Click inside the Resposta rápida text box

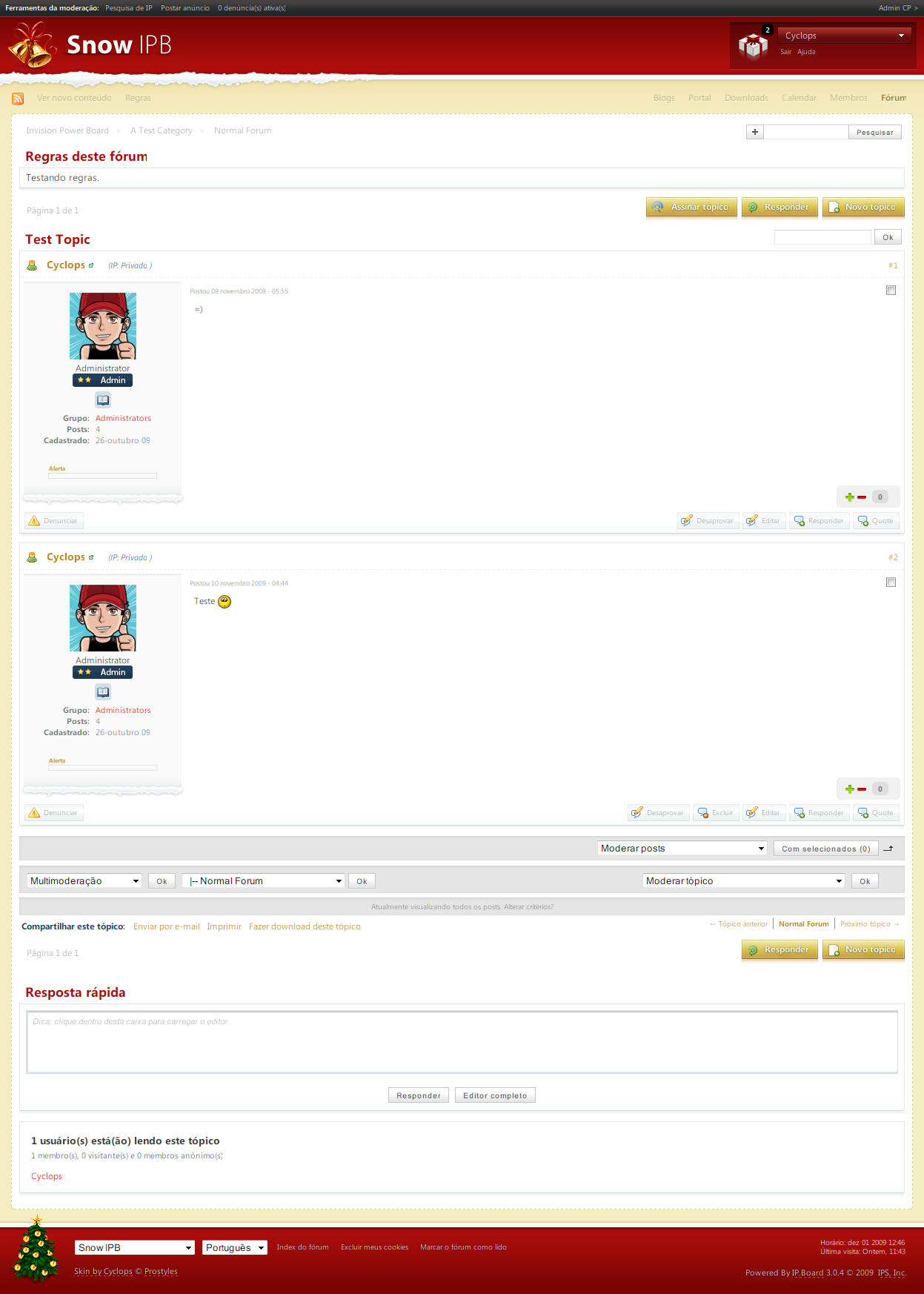point(462,1042)
